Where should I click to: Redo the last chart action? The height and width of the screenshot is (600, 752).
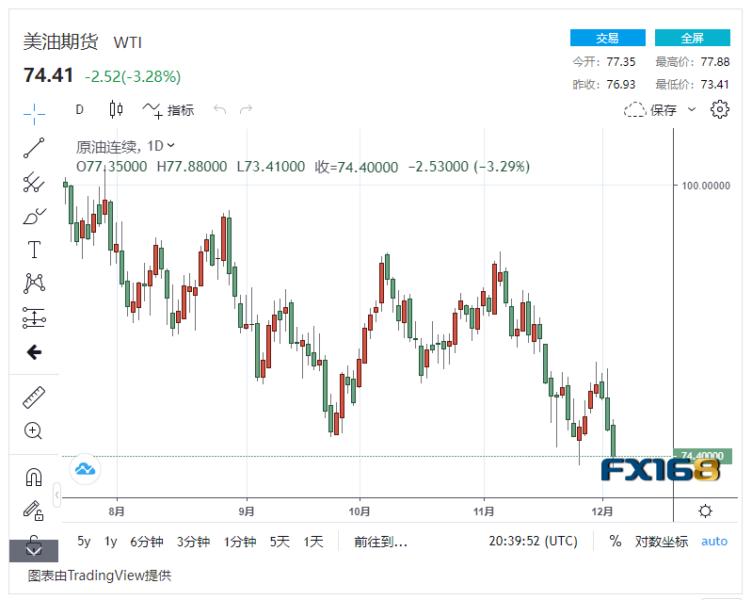(x=246, y=110)
